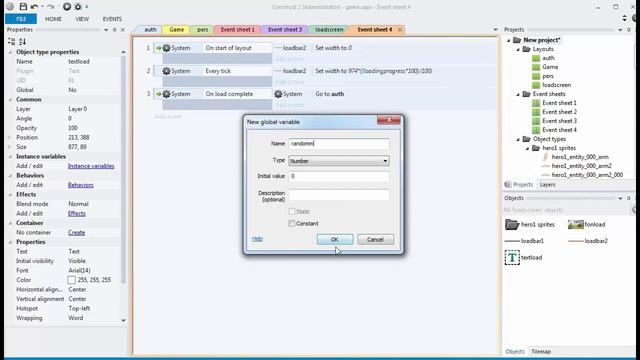This screenshot has height=360, width=640.
Task: Select the textload text object icon
Action: (512, 258)
